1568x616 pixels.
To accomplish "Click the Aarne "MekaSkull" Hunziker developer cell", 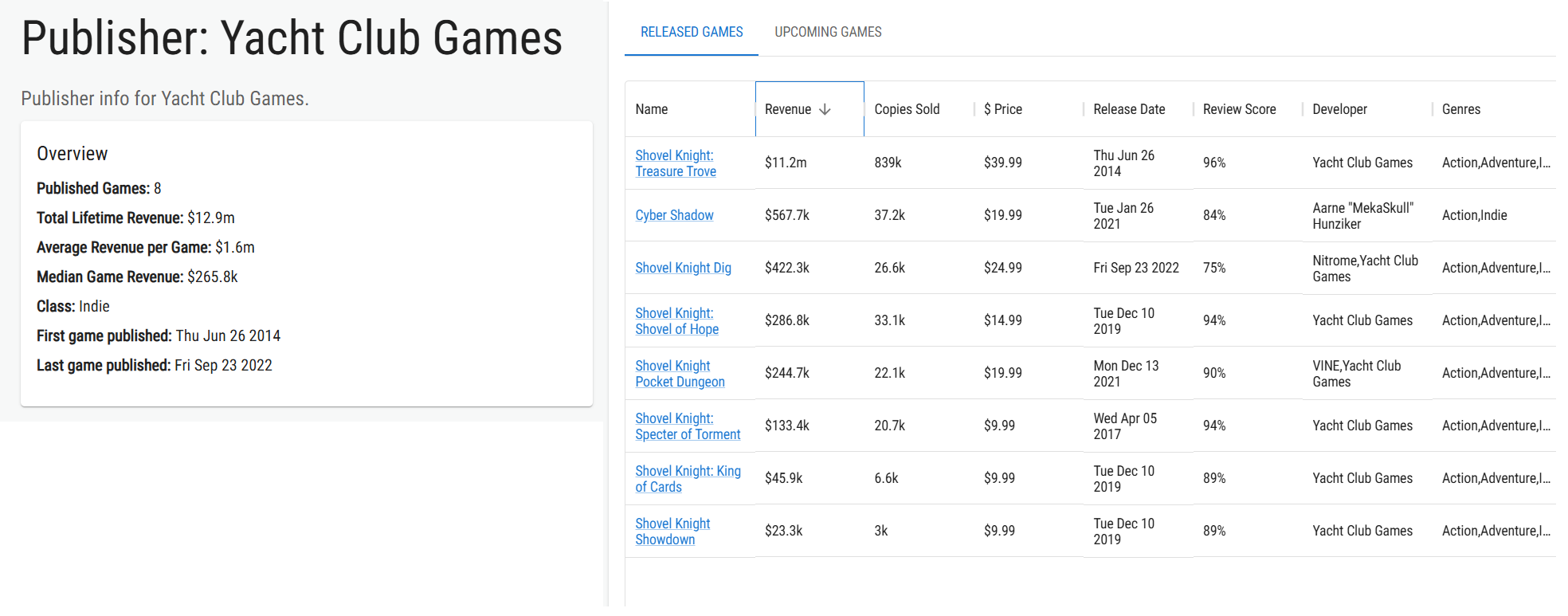I will coord(1367,215).
